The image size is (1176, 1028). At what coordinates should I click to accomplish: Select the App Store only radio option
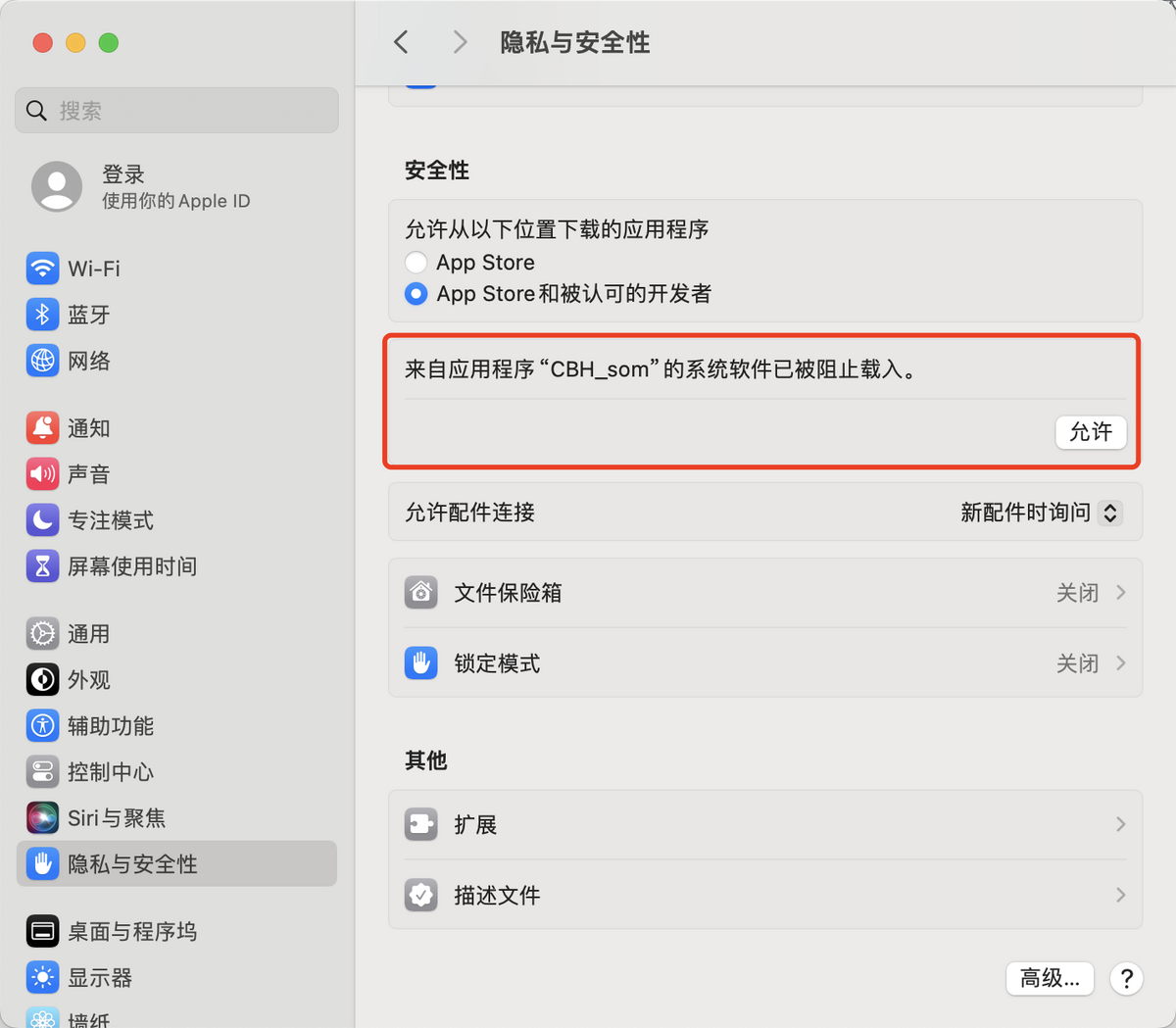[416, 263]
